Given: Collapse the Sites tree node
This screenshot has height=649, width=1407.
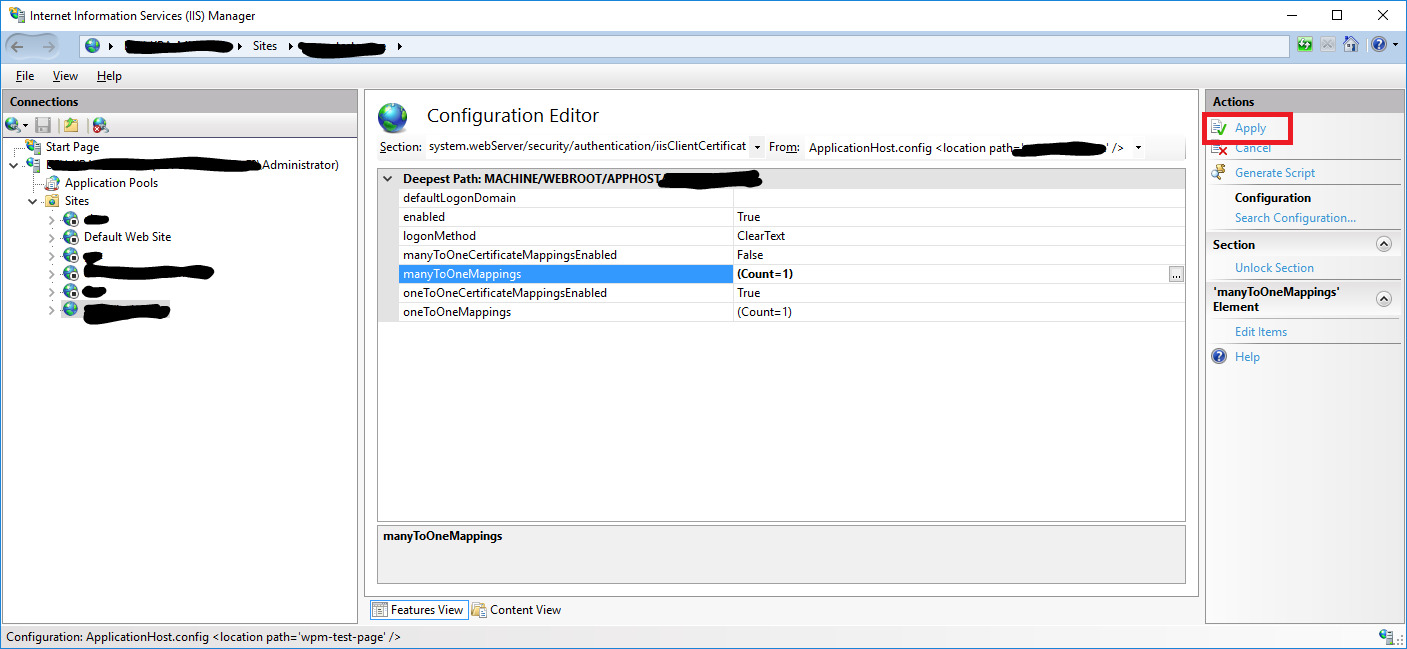Looking at the screenshot, I should tap(32, 201).
